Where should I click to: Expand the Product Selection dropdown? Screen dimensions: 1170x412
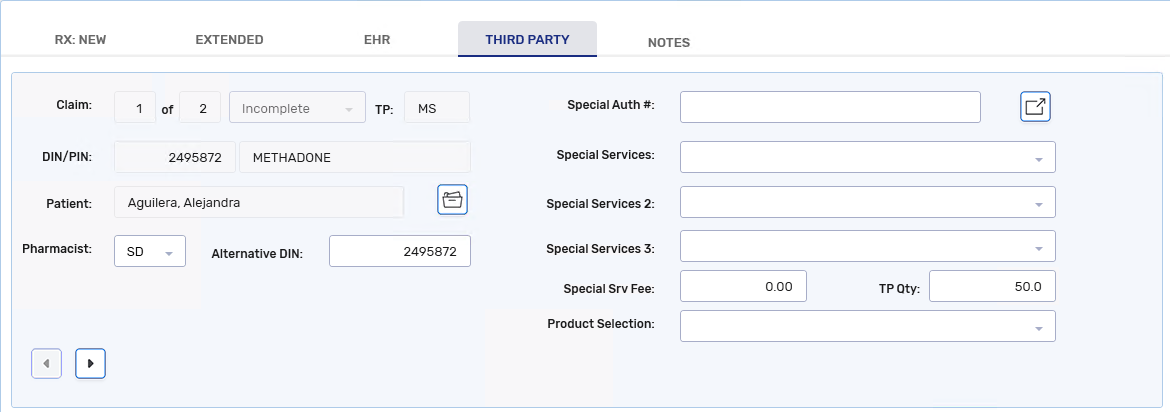pyautogui.click(x=867, y=326)
